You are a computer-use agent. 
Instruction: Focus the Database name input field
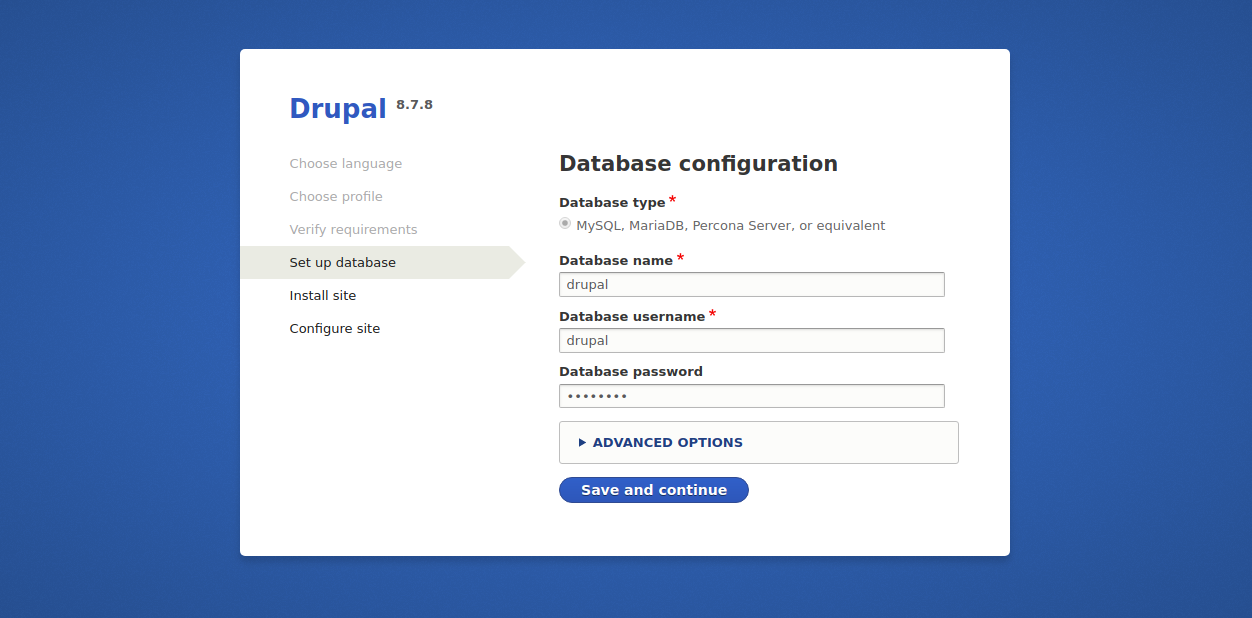tap(752, 284)
